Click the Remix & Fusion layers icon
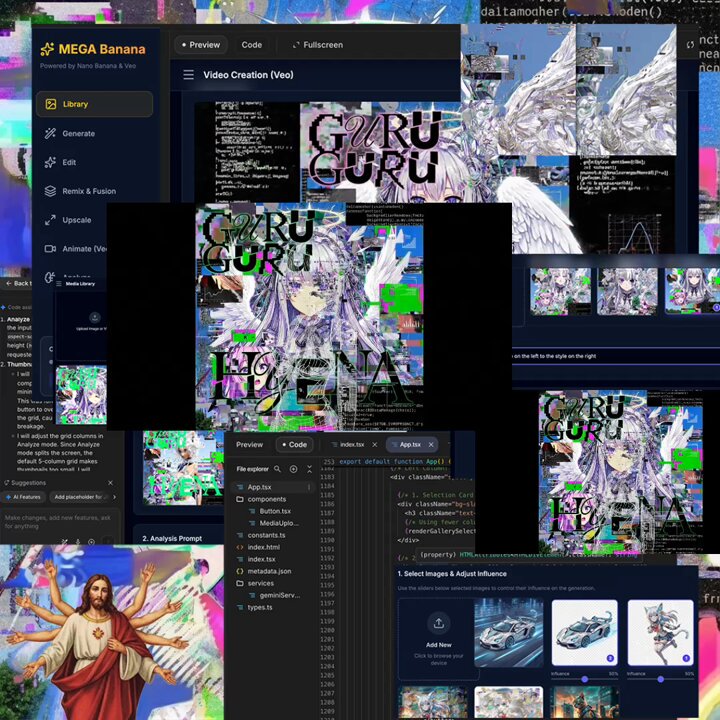Image resolution: width=720 pixels, height=720 pixels. click(51, 191)
